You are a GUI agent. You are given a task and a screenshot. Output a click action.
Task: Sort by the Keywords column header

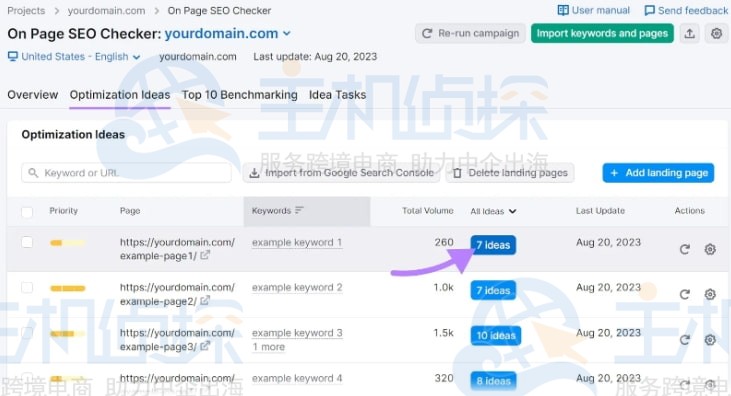(x=306, y=211)
